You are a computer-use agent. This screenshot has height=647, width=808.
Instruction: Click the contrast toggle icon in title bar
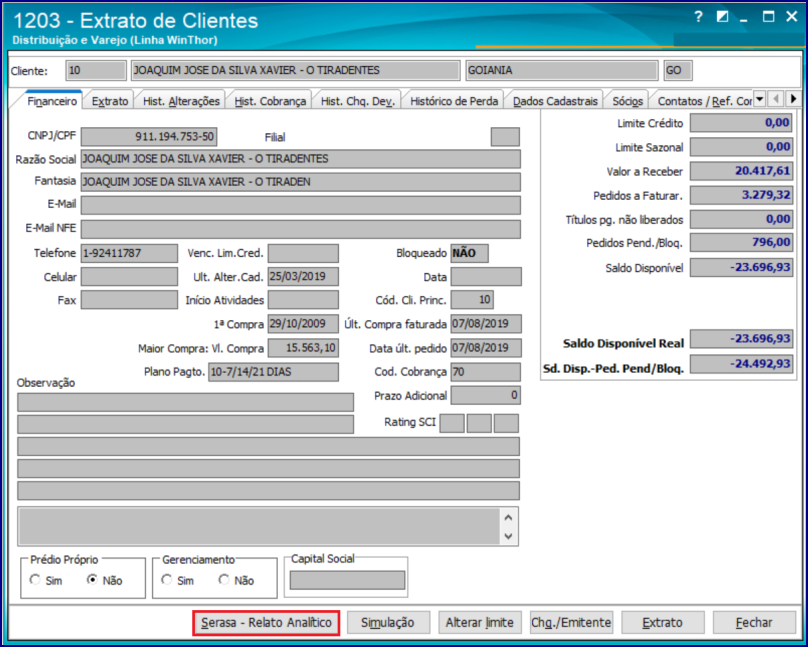click(722, 17)
